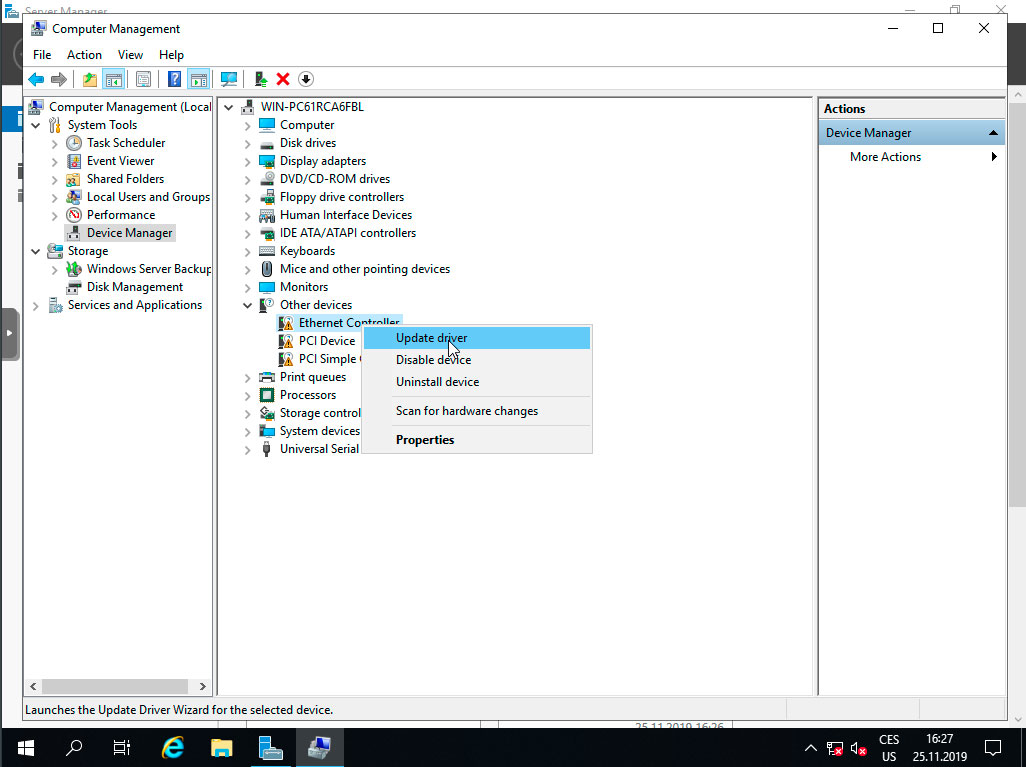
Task: Collapse the Other devices category
Action: coord(246,304)
